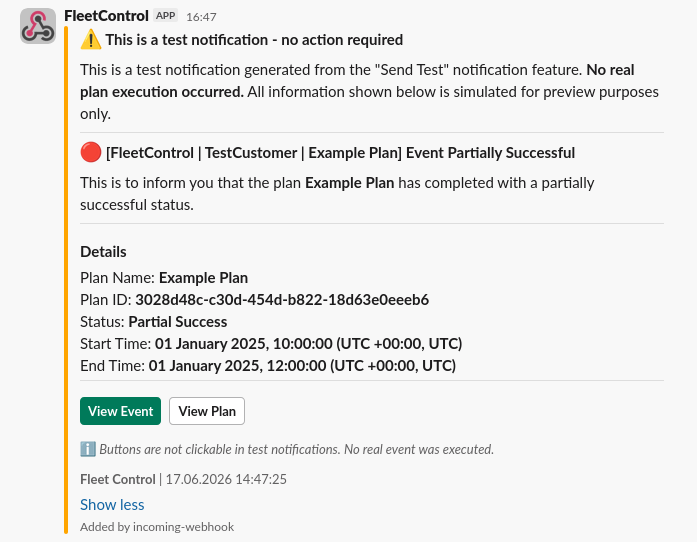Click the Plan ID value text
This screenshot has width=697, height=542.
coord(282,300)
